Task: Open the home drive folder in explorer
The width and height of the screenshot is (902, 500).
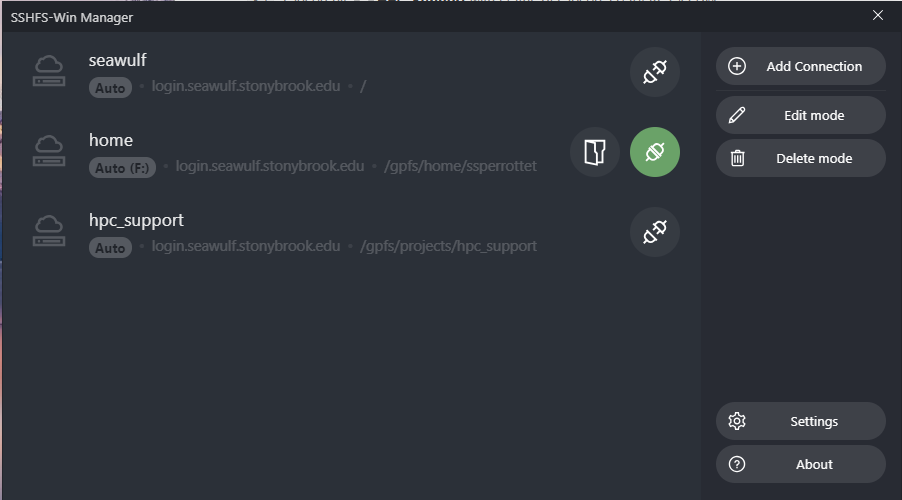Action: click(x=595, y=152)
